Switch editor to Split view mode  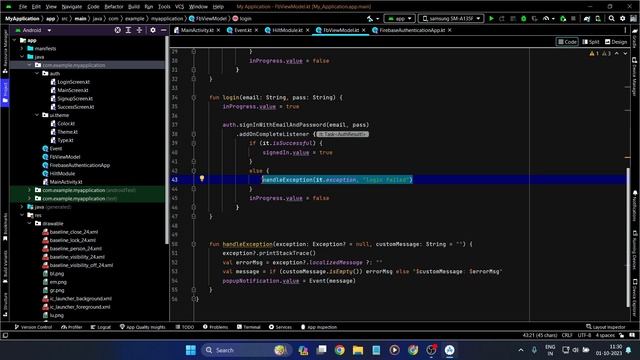(x=591, y=42)
